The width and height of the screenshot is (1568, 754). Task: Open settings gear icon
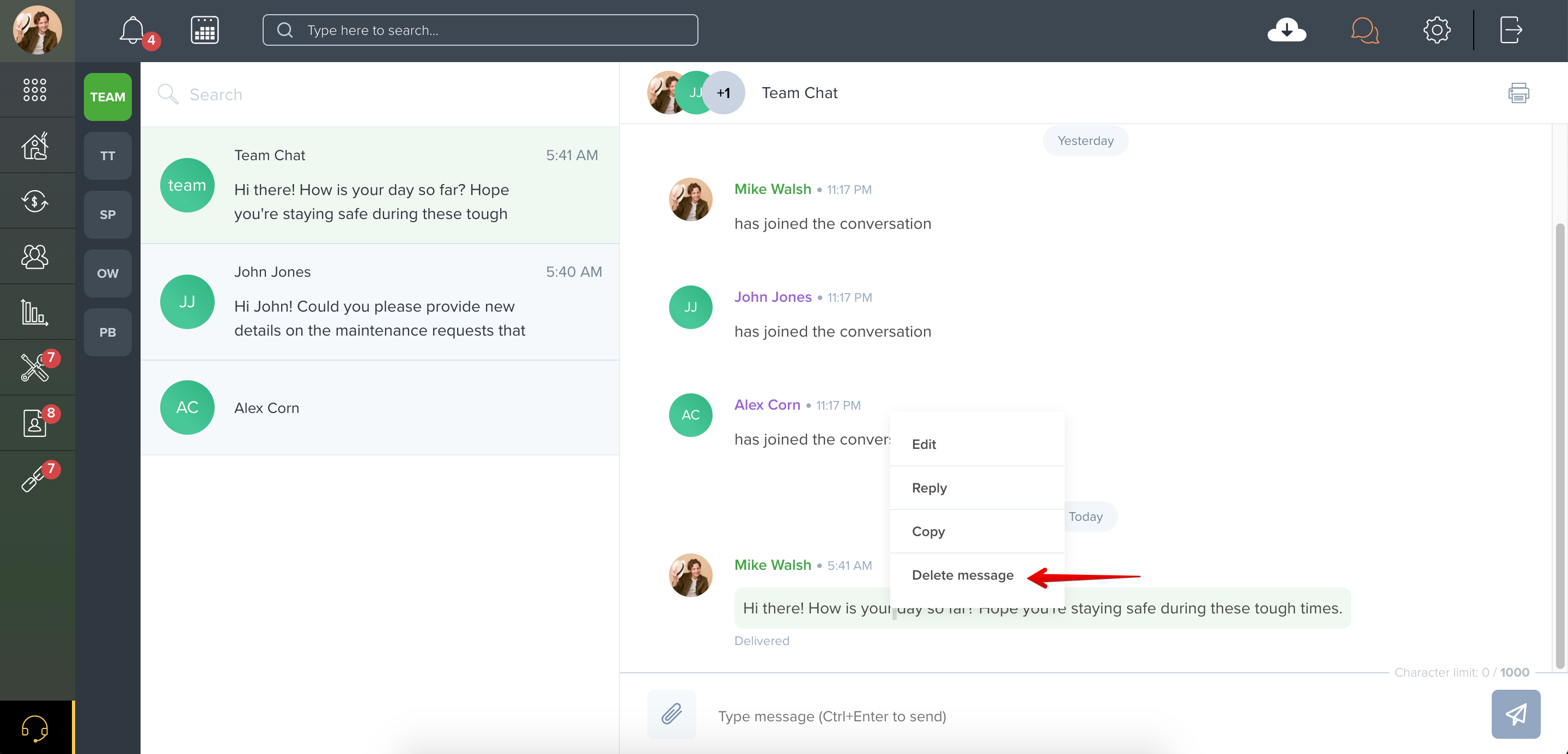[x=1437, y=30]
